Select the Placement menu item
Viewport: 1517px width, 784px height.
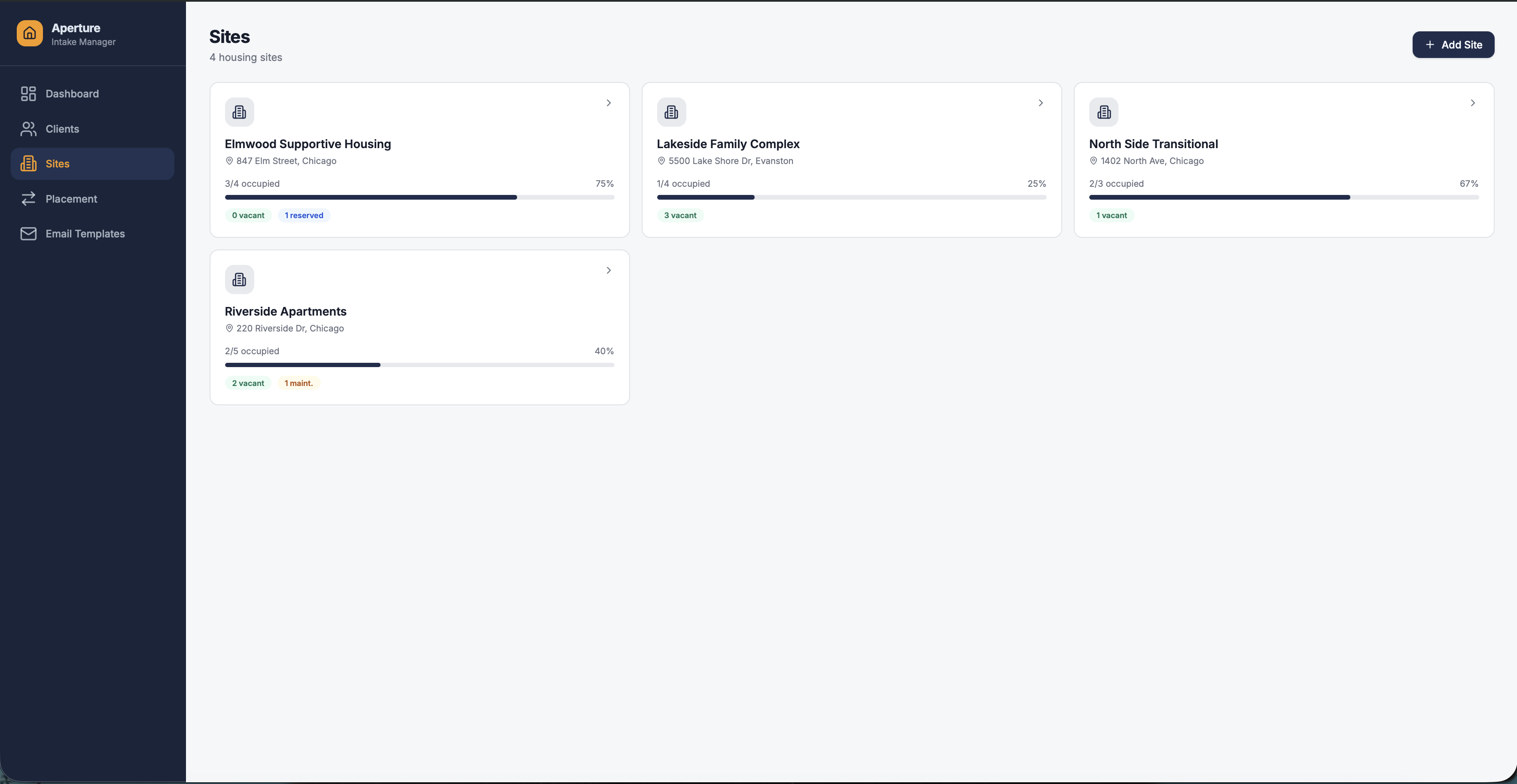point(92,199)
